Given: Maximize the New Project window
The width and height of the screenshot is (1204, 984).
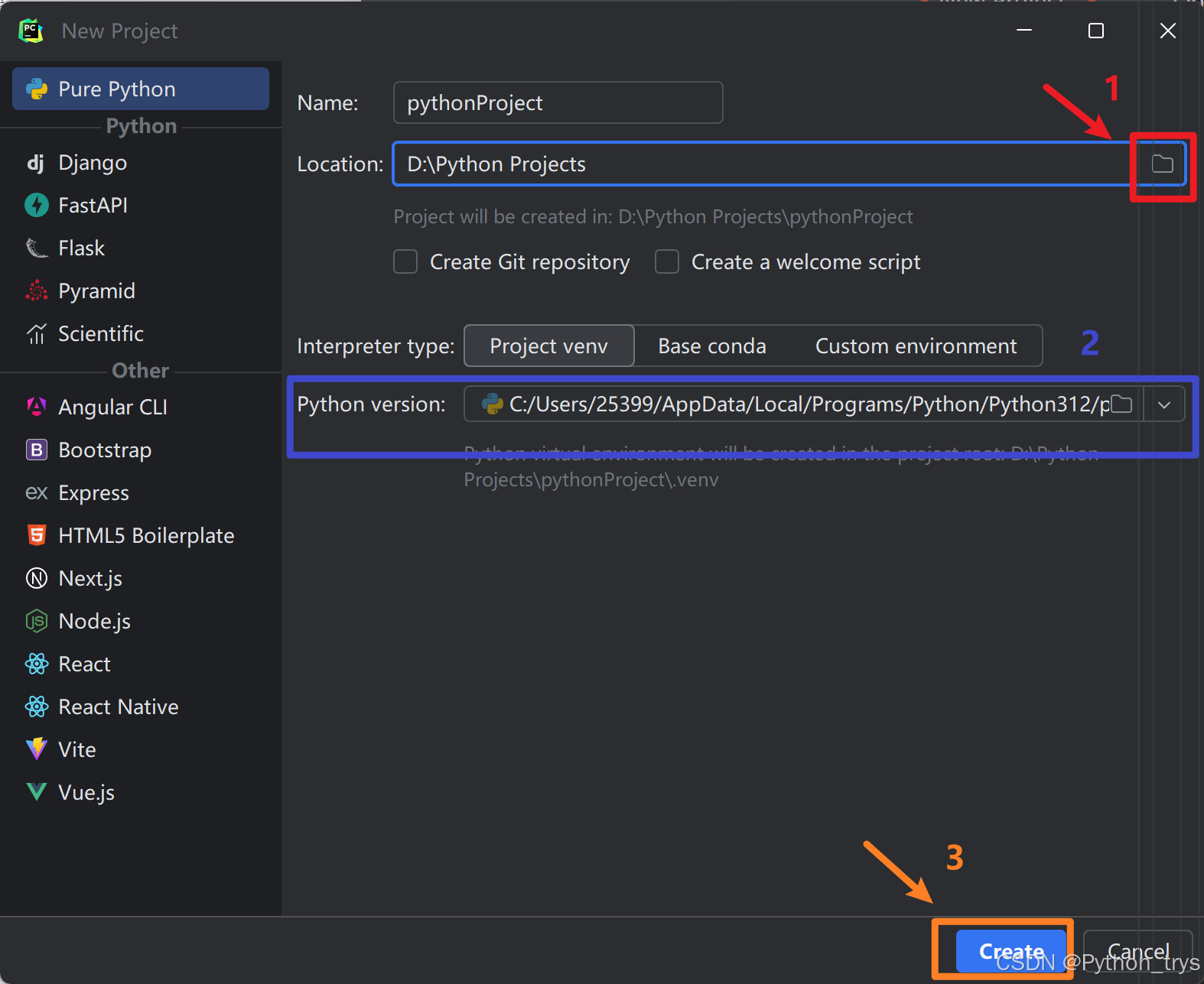Looking at the screenshot, I should click(x=1096, y=31).
